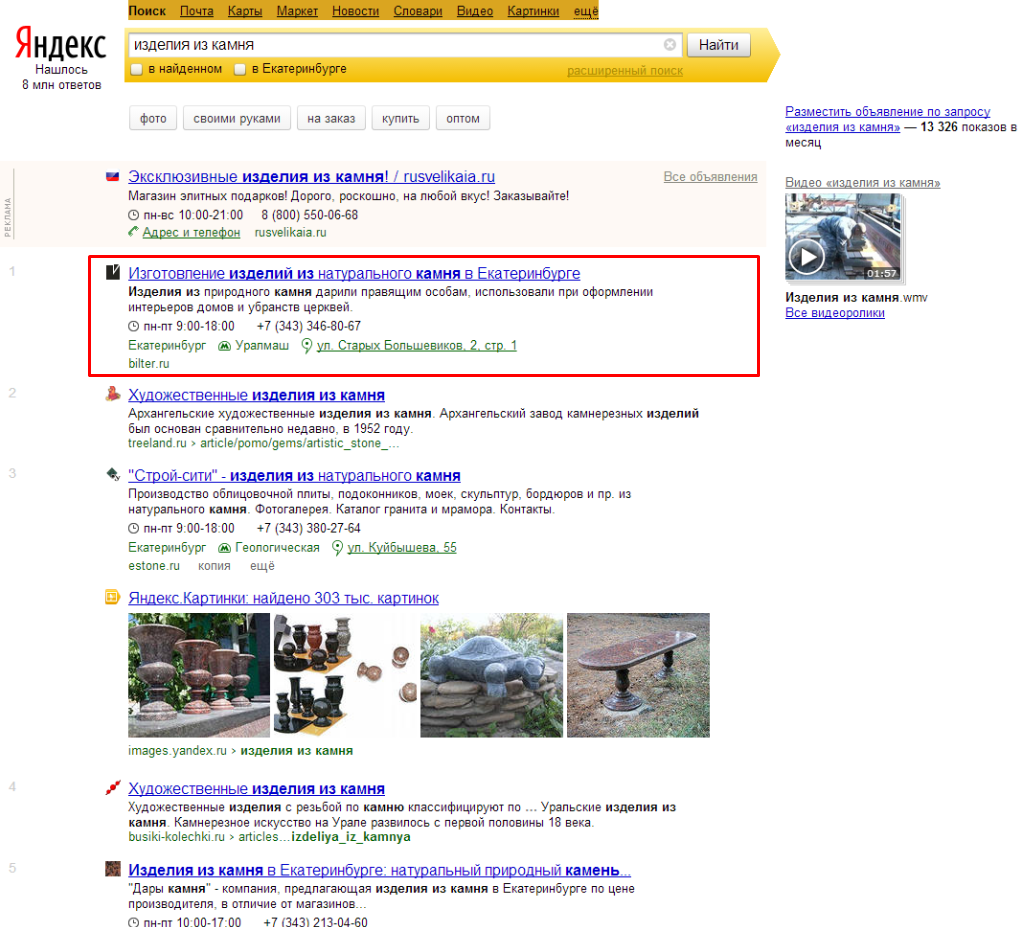
Task: Open the Видео service tab
Action: (x=475, y=11)
